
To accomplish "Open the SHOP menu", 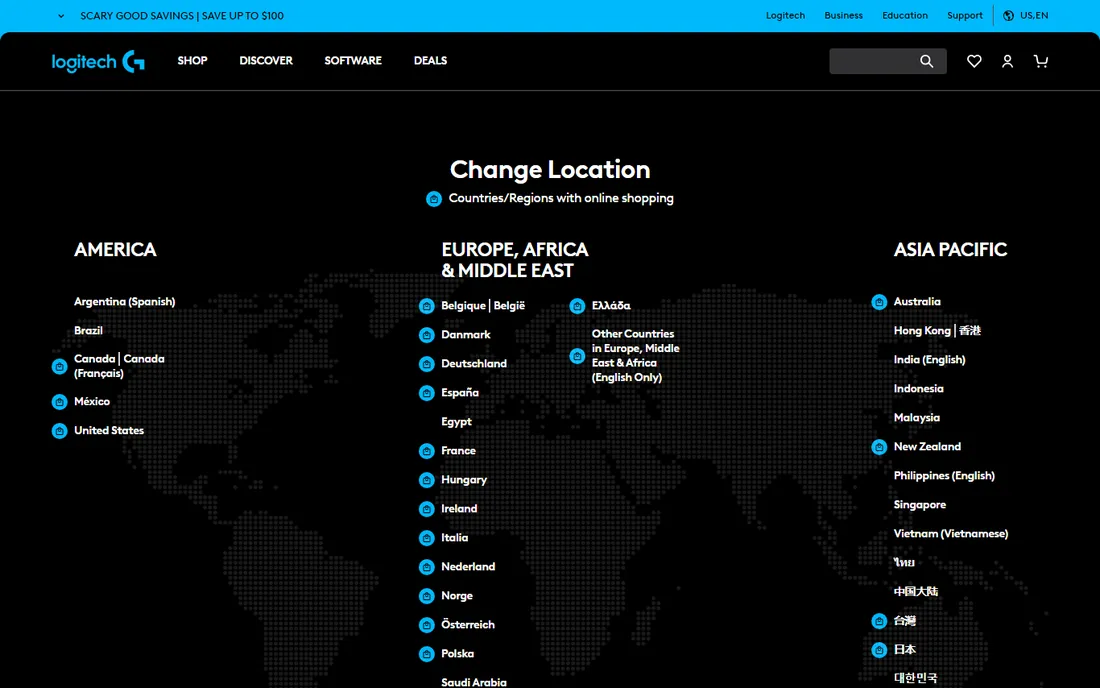I will (192, 61).
